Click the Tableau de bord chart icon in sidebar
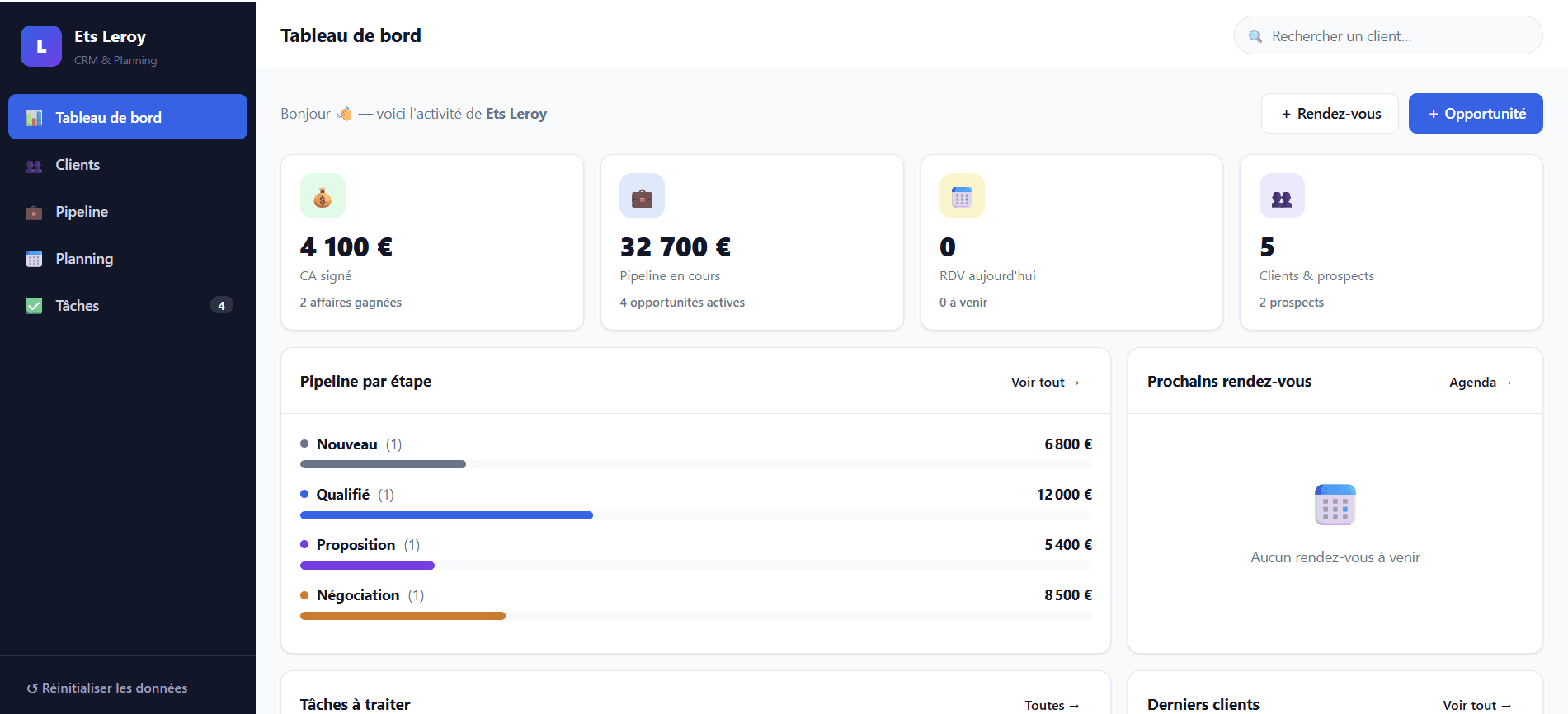The height and width of the screenshot is (714, 1568). coord(34,118)
